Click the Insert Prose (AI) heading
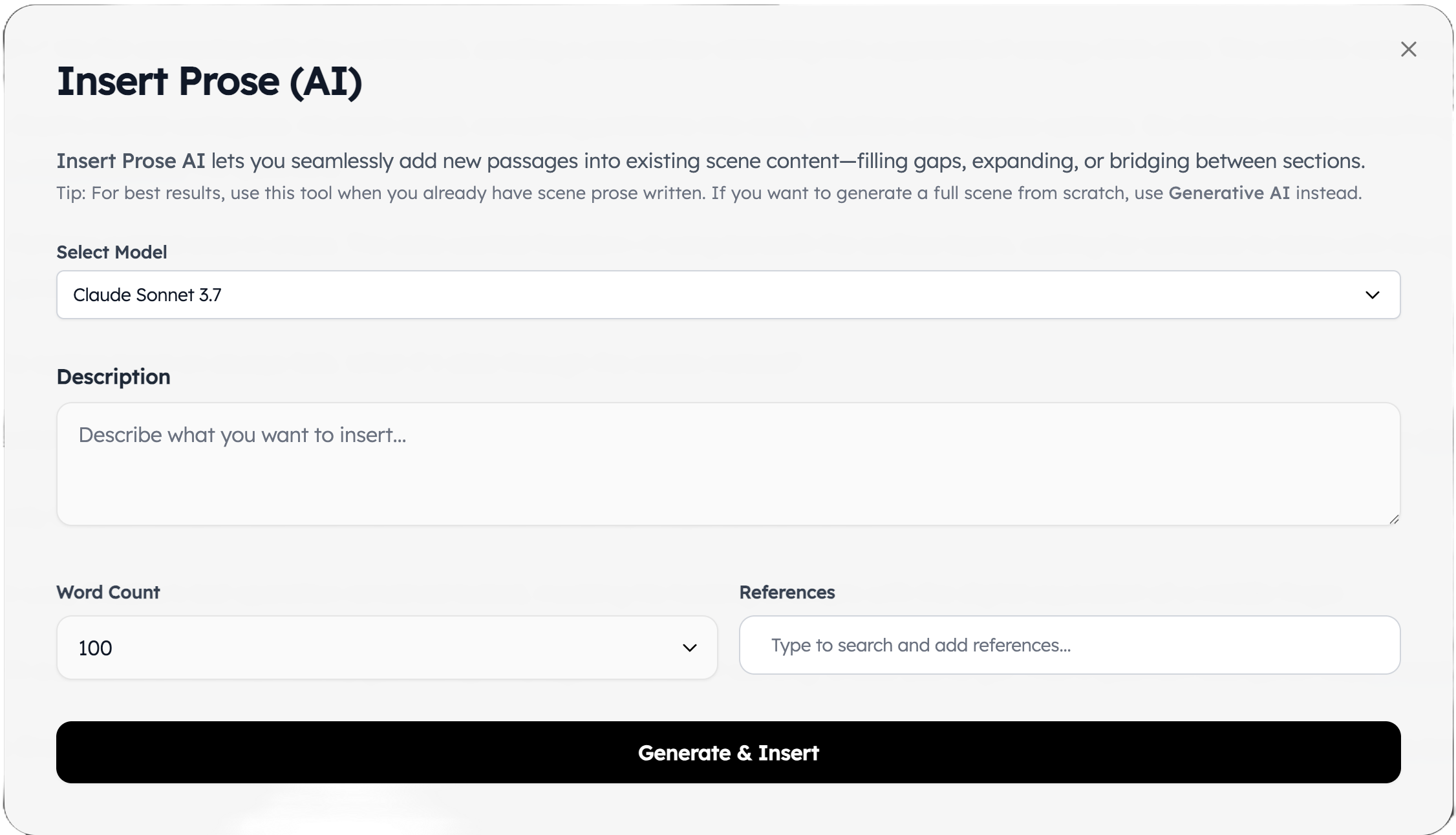The height and width of the screenshot is (835, 1456). 209,81
